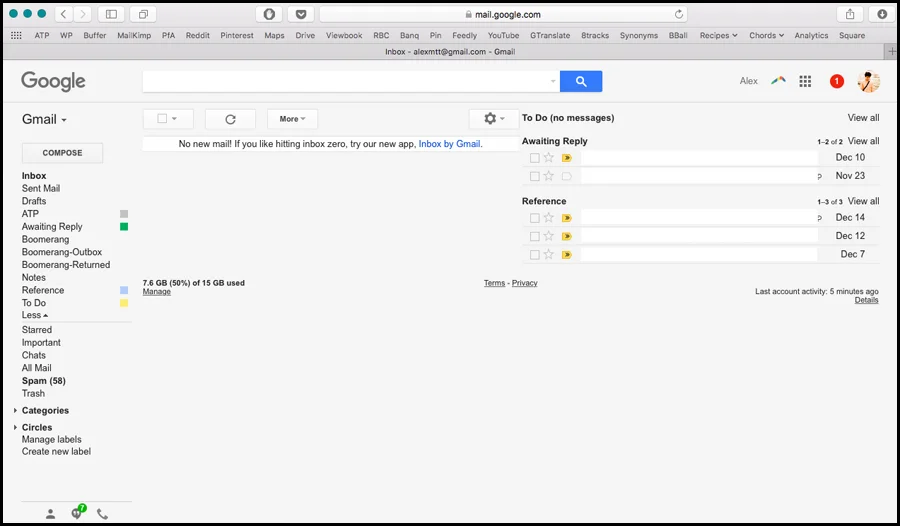900x526 pixels.
Task: Open the phone calls icon
Action: tap(102, 514)
